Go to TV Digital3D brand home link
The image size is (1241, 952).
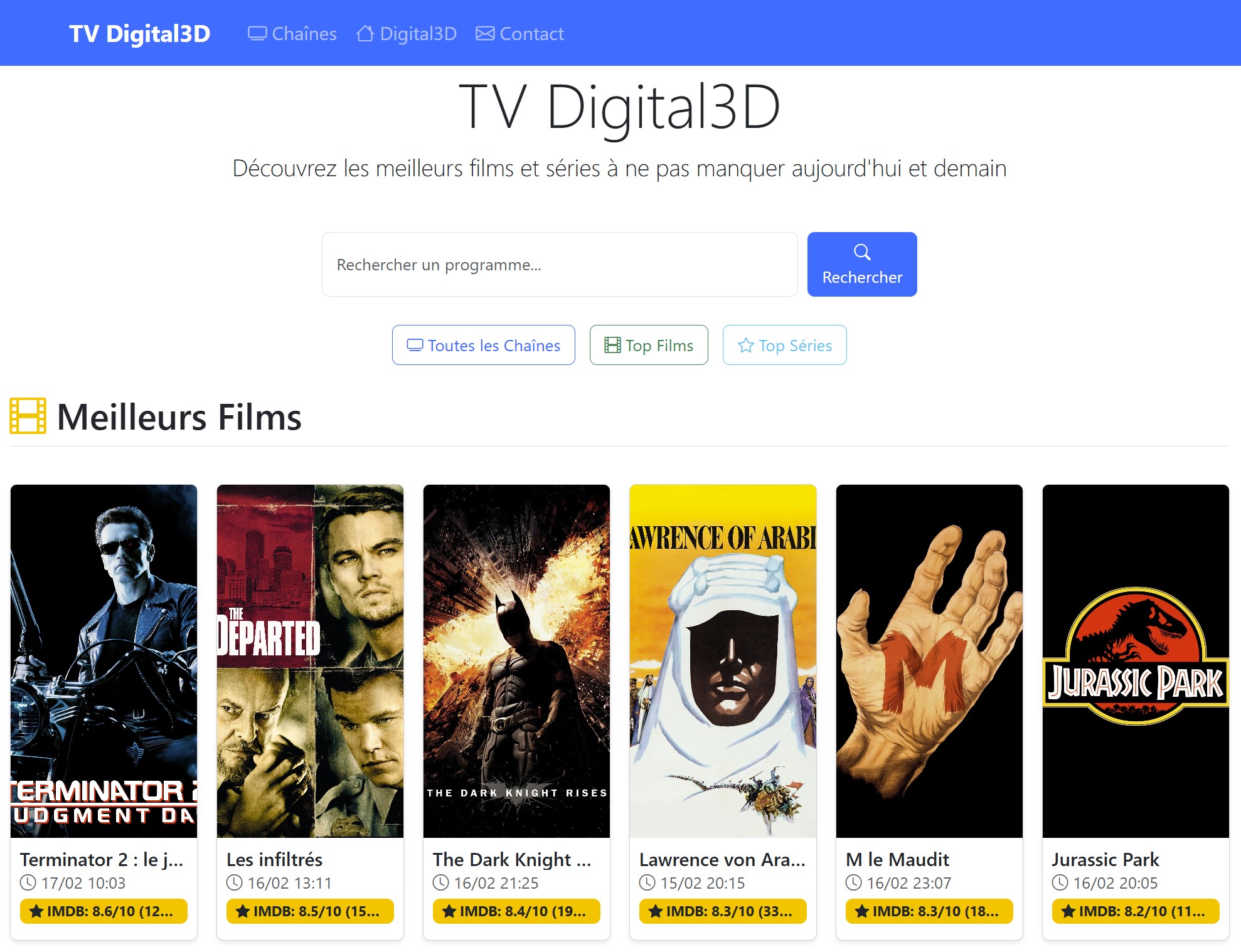pos(139,33)
